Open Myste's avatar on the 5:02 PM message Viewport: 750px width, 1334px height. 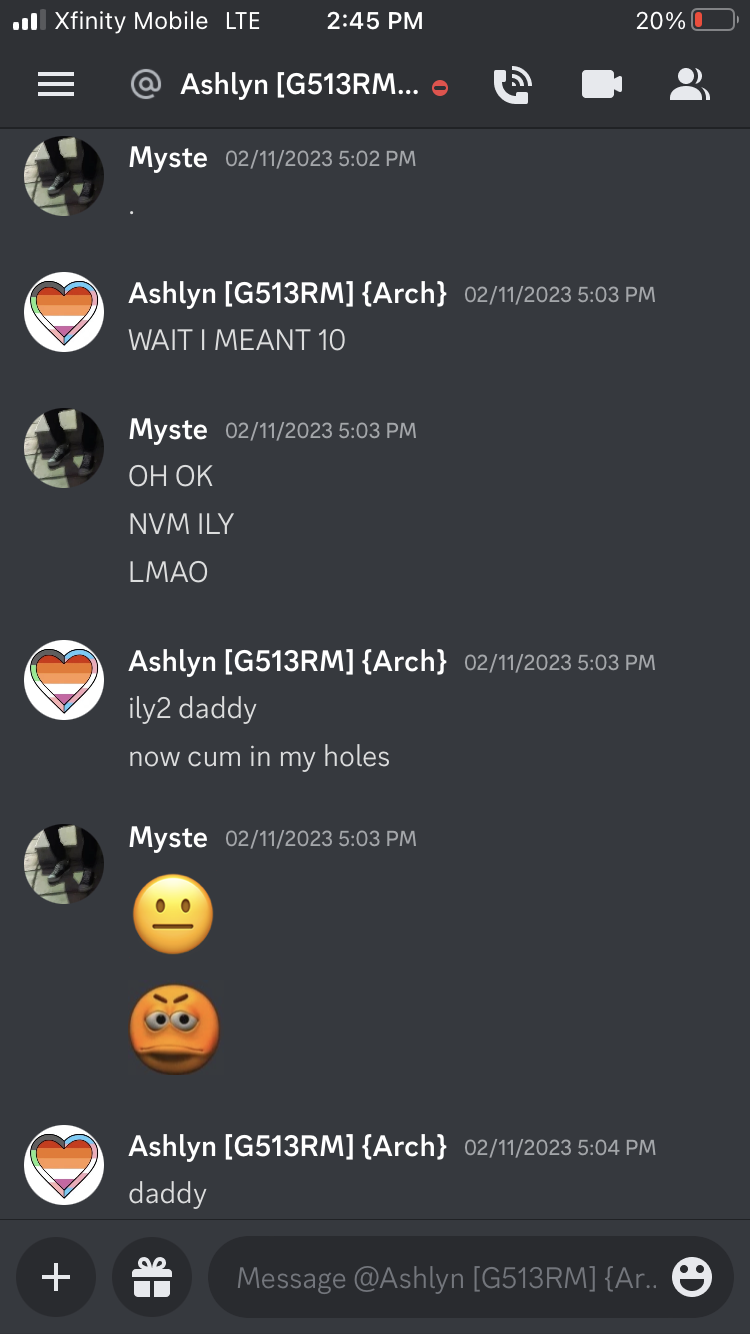pyautogui.click(x=64, y=176)
